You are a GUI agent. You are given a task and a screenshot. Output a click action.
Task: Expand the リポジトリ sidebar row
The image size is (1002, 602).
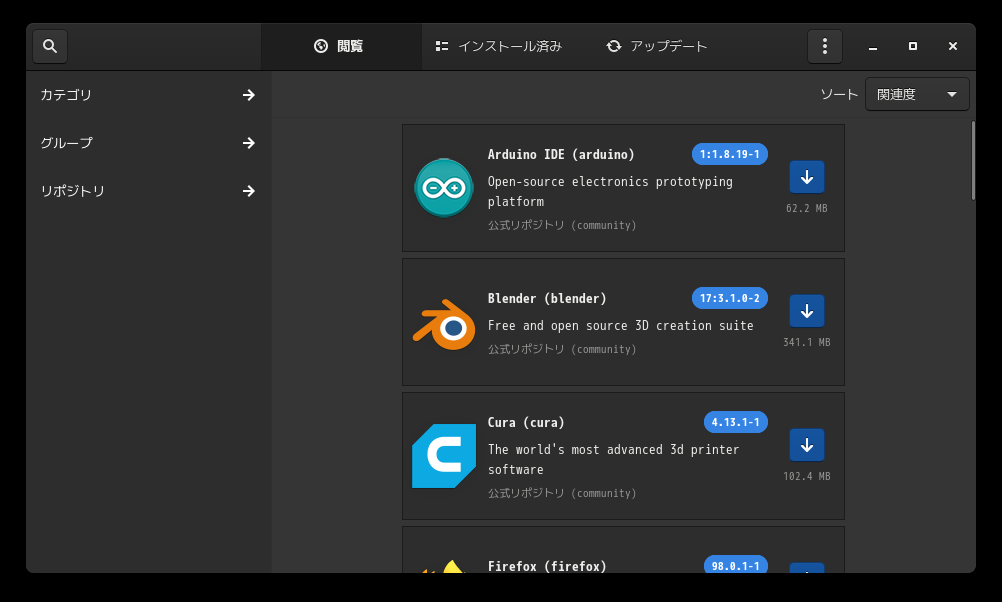[148, 191]
